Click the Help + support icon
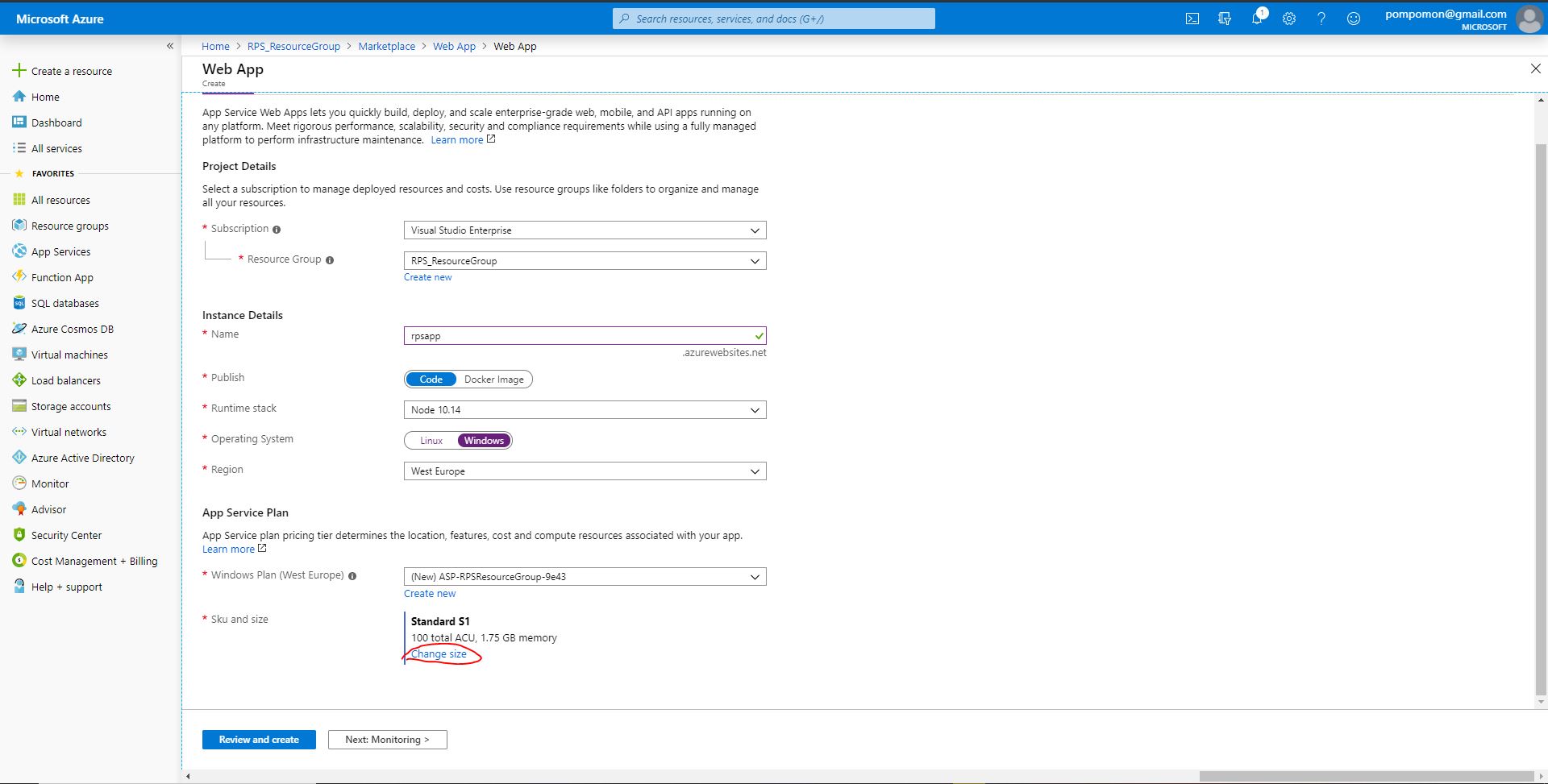This screenshot has height=784, width=1548. (x=19, y=587)
